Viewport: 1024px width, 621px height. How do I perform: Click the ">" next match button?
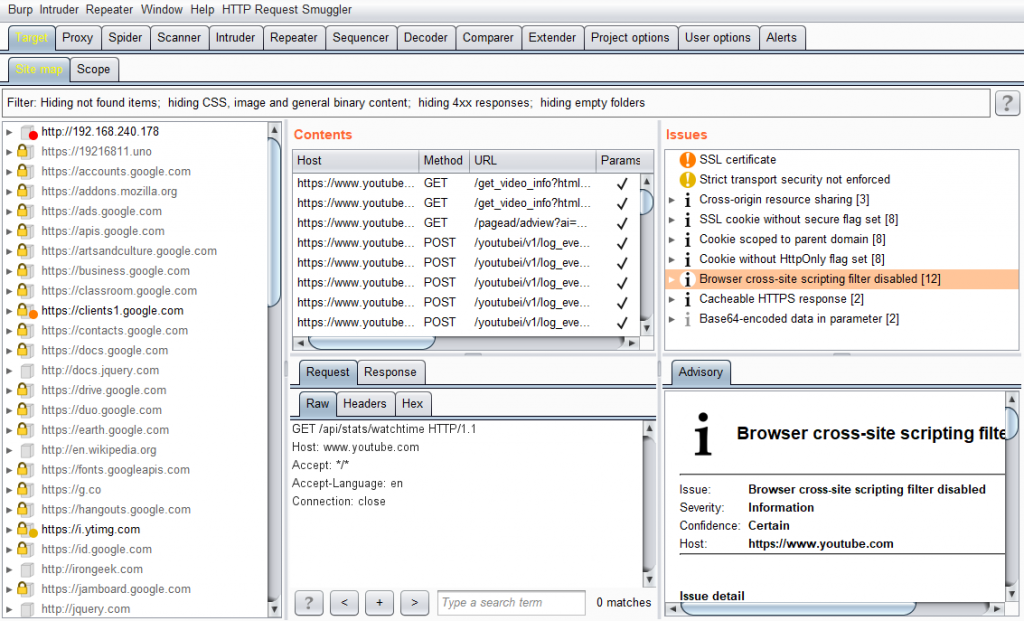414,602
